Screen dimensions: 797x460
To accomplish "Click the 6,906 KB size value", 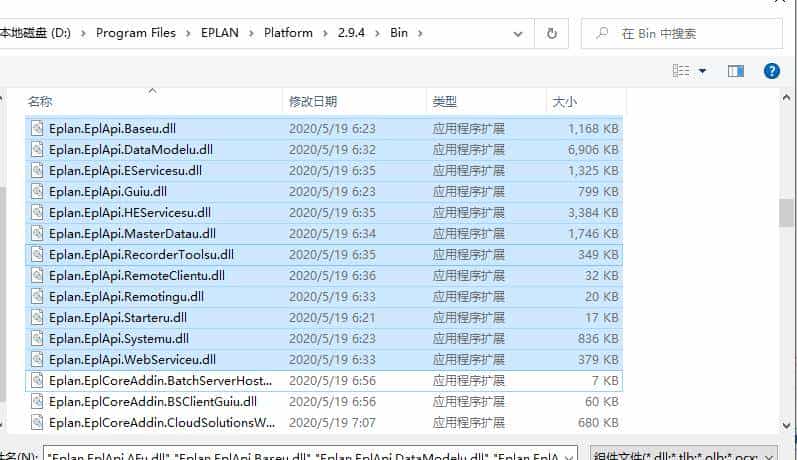I will tap(593, 150).
